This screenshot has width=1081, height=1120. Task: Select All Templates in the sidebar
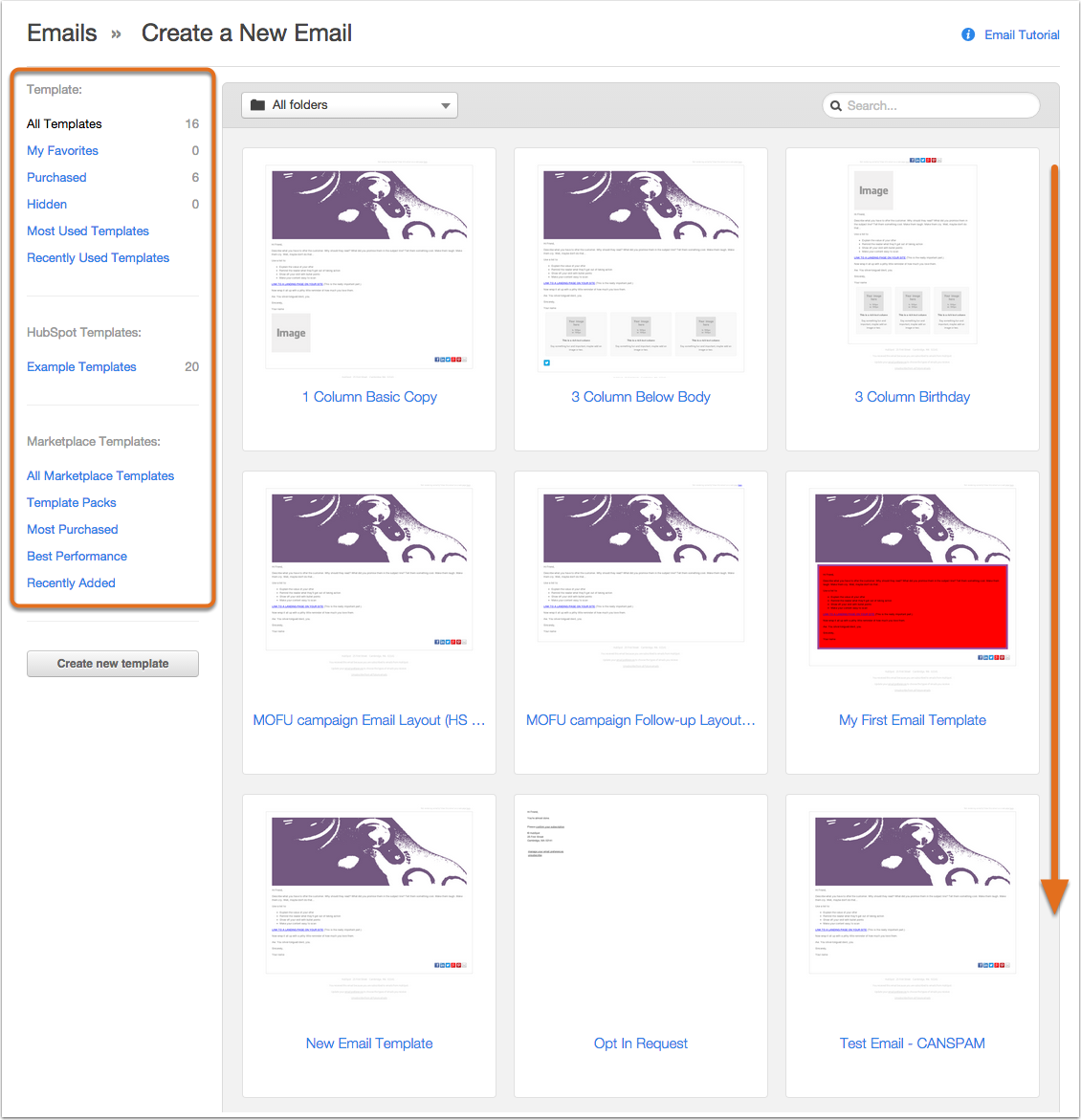[x=64, y=124]
